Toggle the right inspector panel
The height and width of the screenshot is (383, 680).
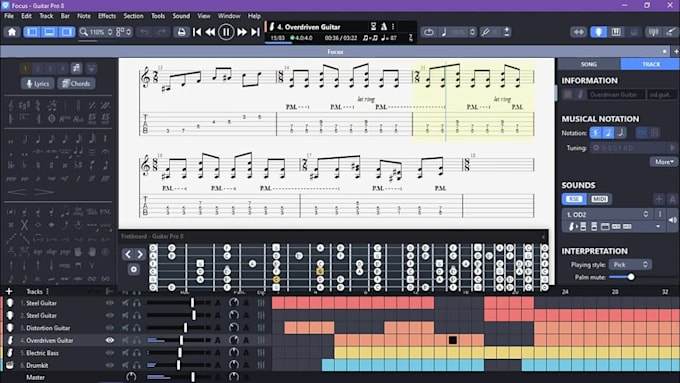click(x=66, y=32)
